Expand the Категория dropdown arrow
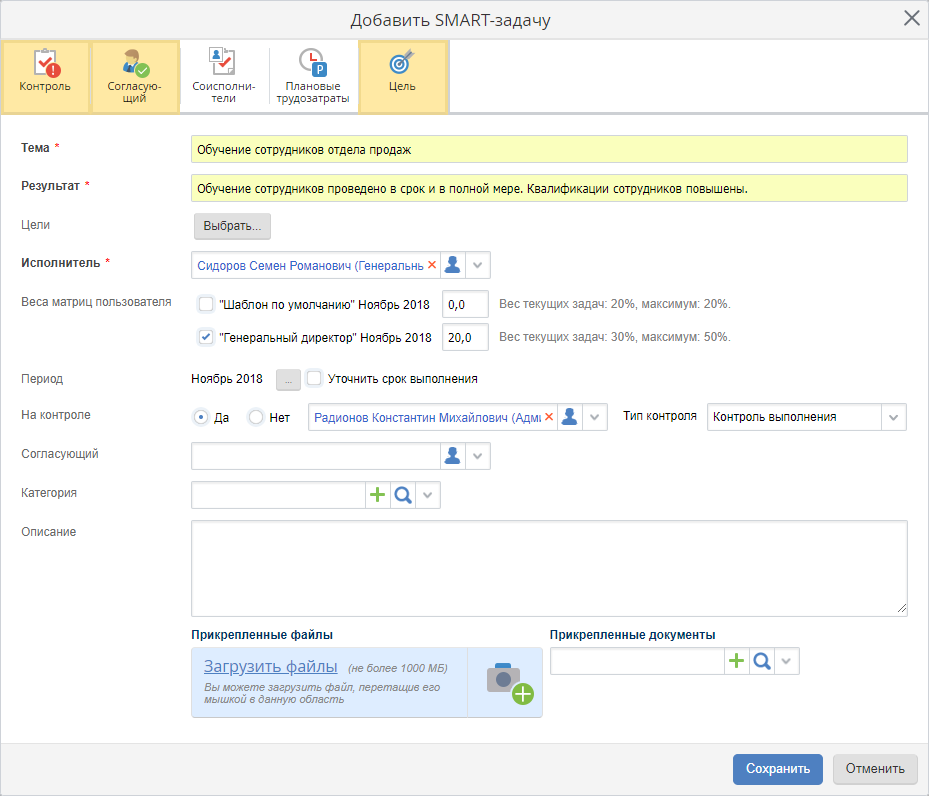The height and width of the screenshot is (796, 929). coord(428,495)
